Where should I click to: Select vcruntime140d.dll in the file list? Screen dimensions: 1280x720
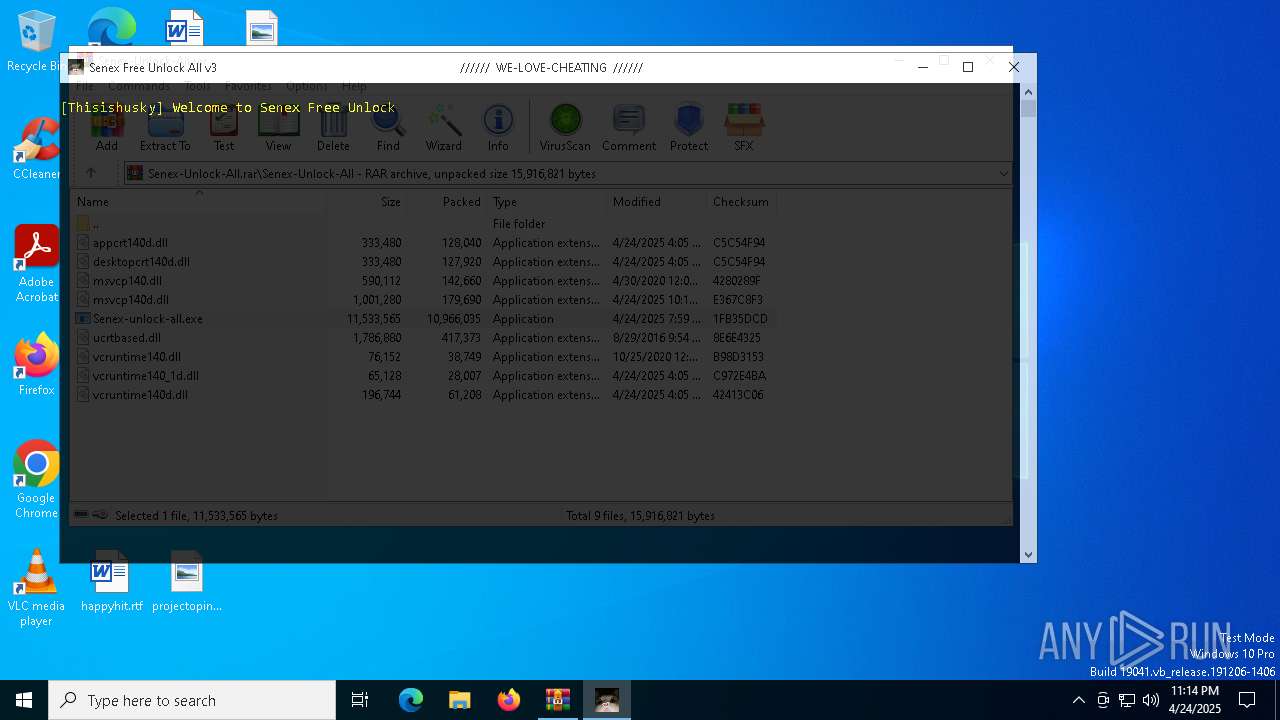click(424, 395)
